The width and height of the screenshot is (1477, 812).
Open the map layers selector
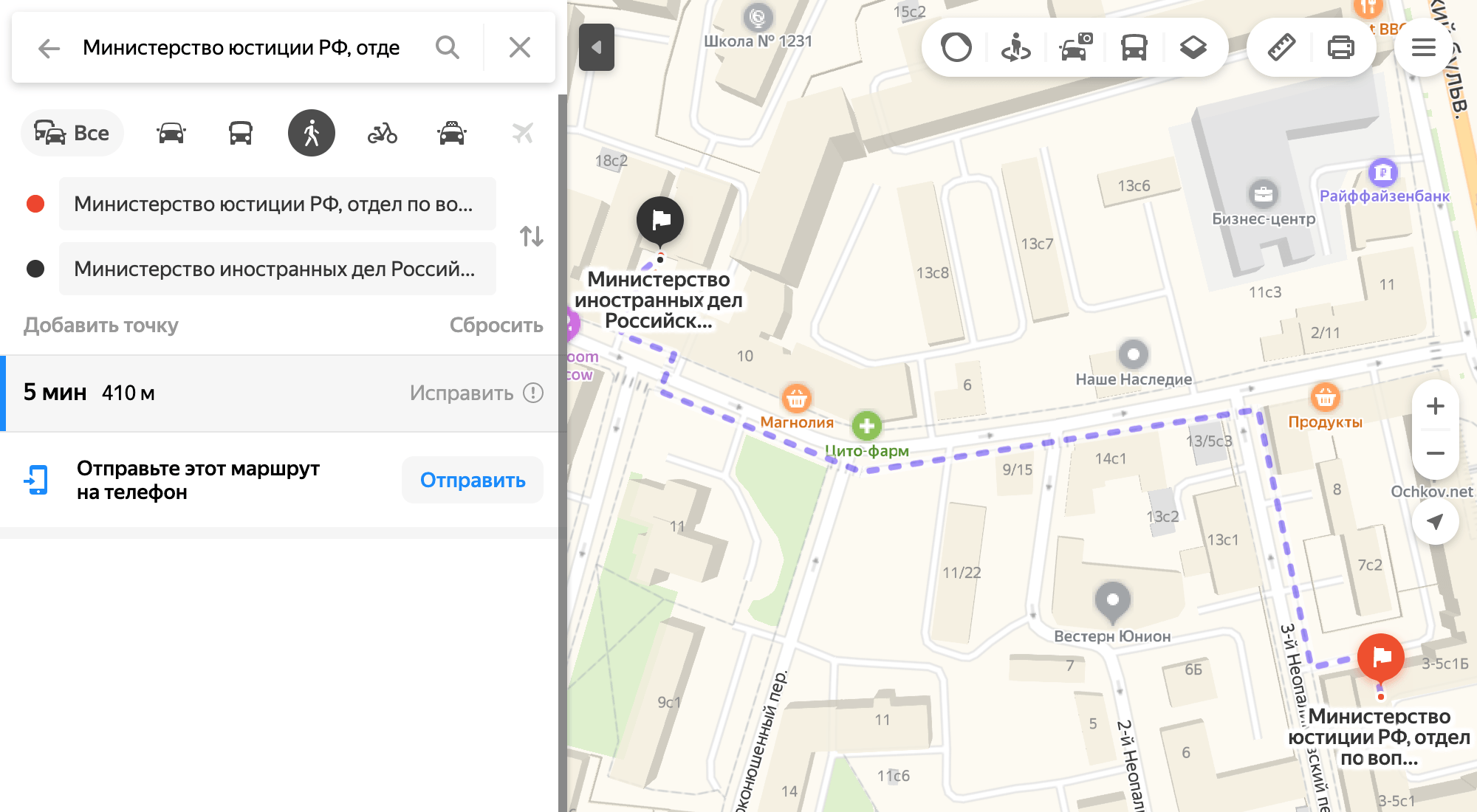pos(1193,48)
